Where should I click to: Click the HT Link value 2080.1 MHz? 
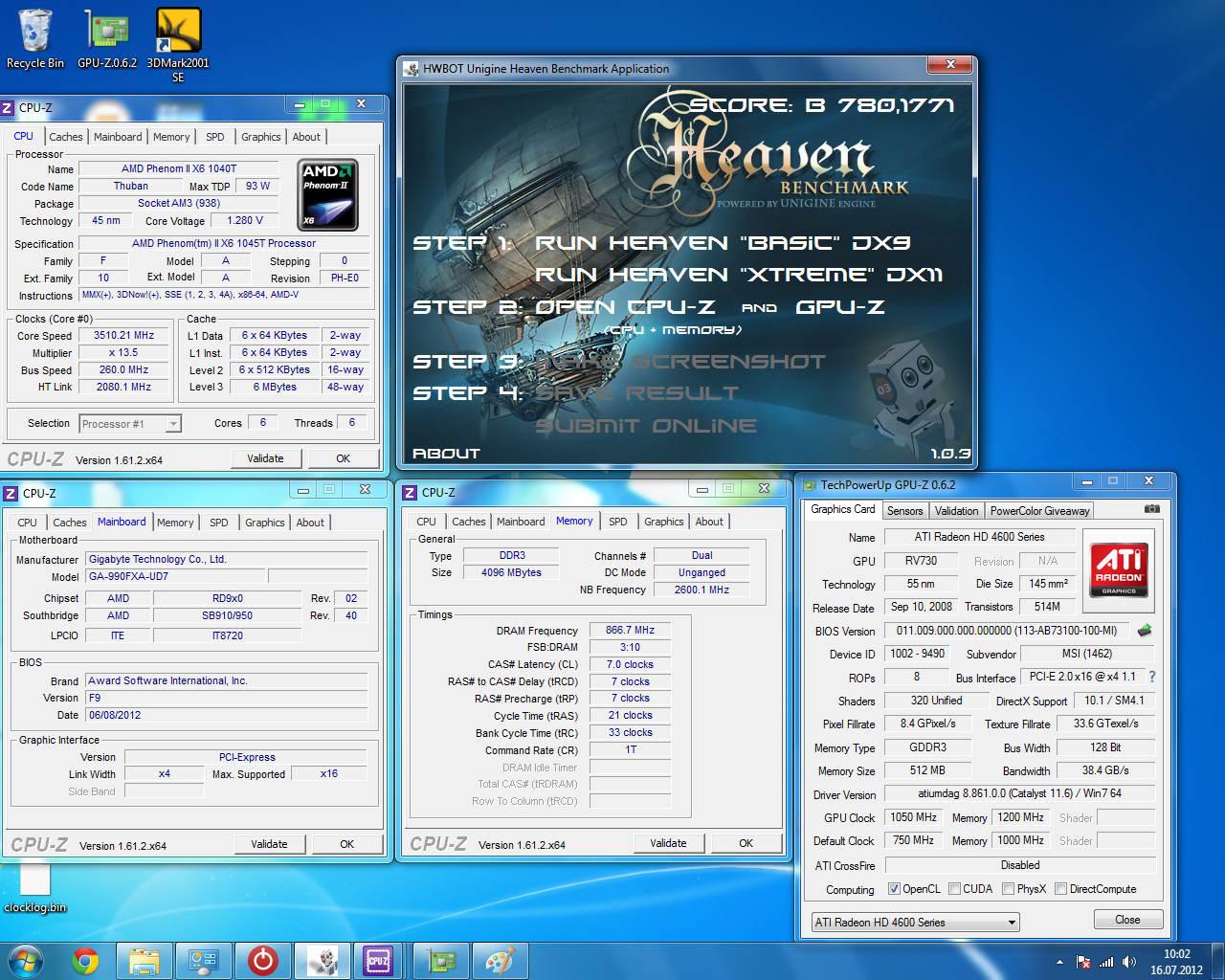click(x=124, y=388)
